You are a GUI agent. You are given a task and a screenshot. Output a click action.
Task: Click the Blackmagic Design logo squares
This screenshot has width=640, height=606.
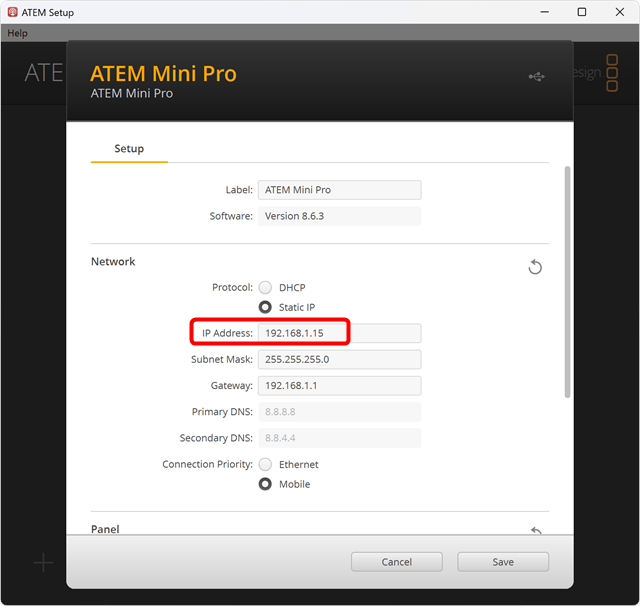[612, 73]
